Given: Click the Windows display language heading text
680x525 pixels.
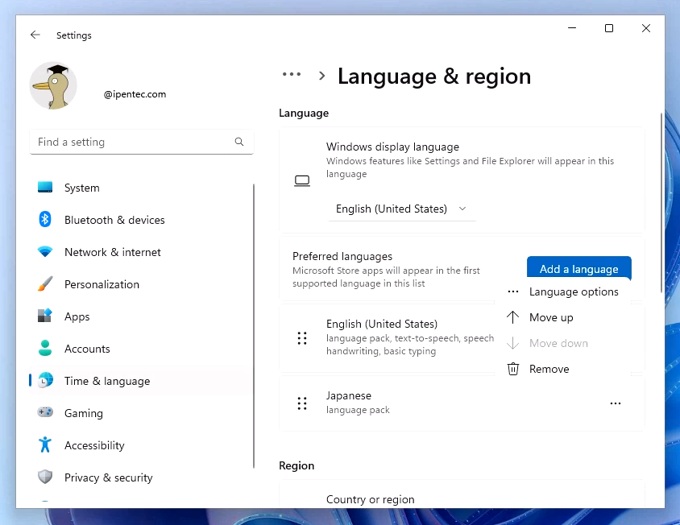Looking at the screenshot, I should (392, 147).
